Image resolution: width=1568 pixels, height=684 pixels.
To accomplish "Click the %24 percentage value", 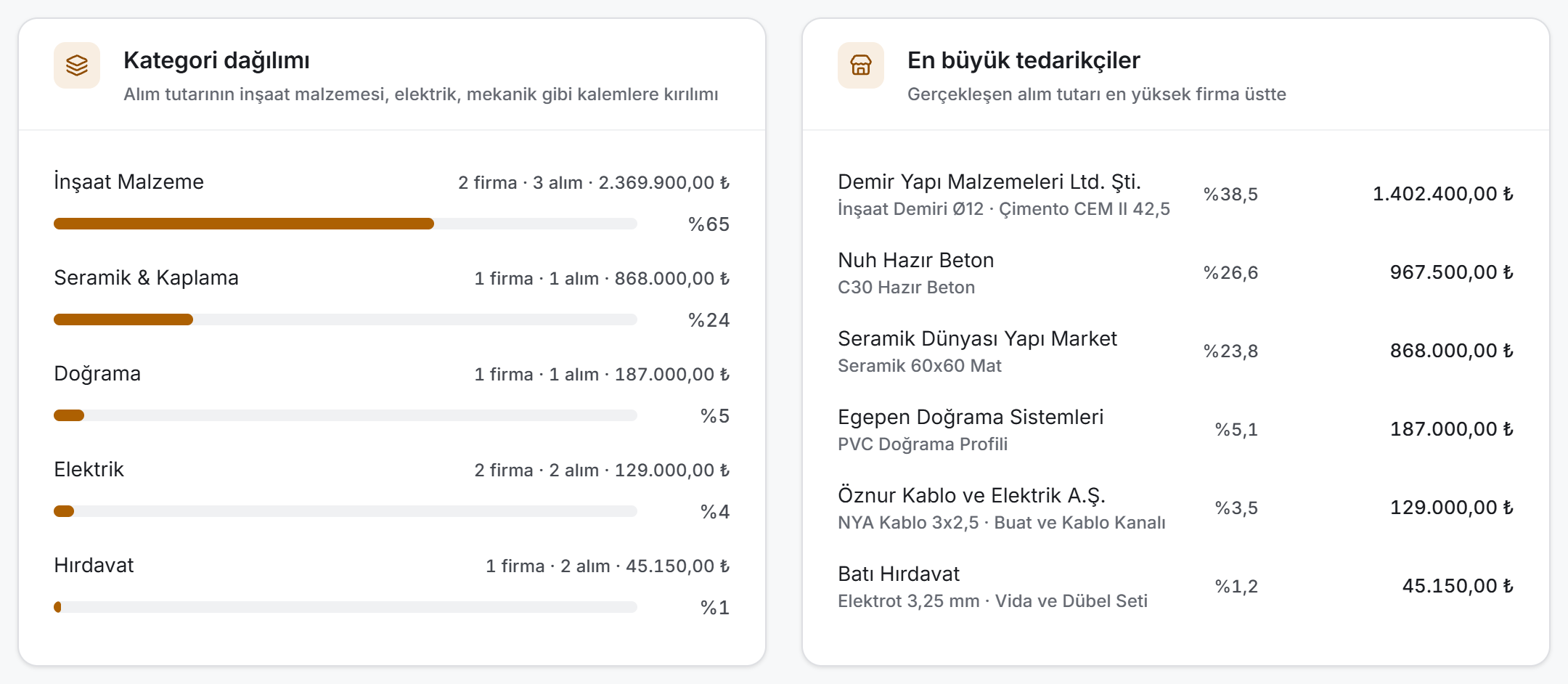I will click(709, 319).
